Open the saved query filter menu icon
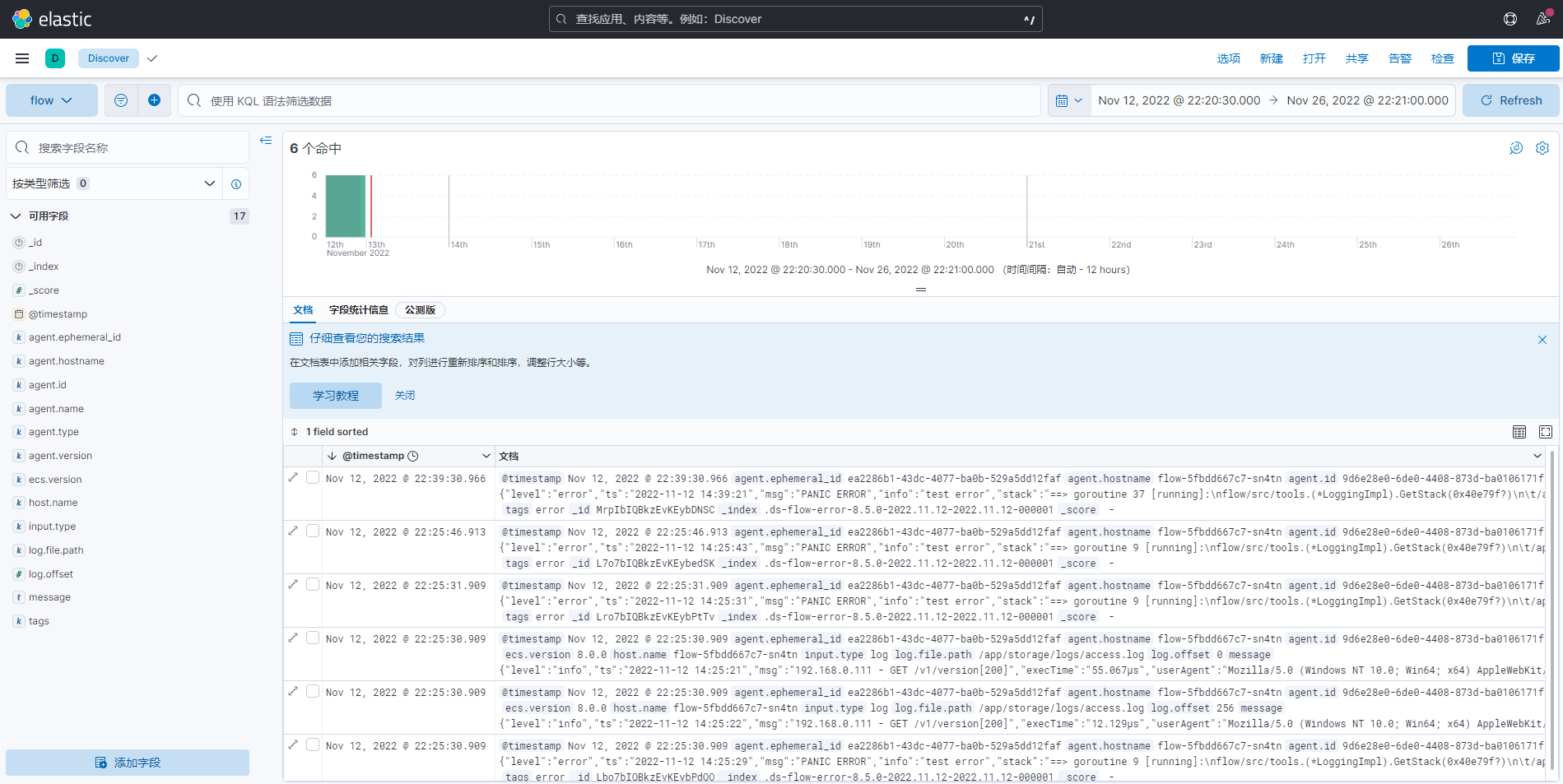1563x784 pixels. coord(121,100)
